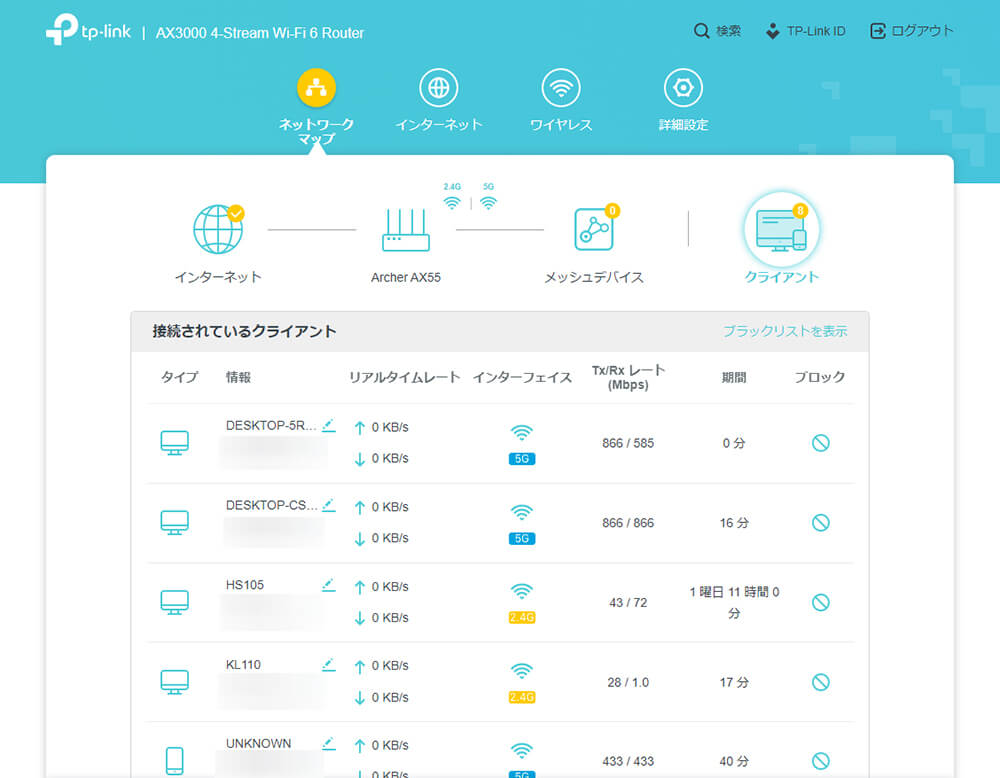Click the 433 / 433 rate value
Viewport: 1000px width, 778px height.
click(x=628, y=761)
